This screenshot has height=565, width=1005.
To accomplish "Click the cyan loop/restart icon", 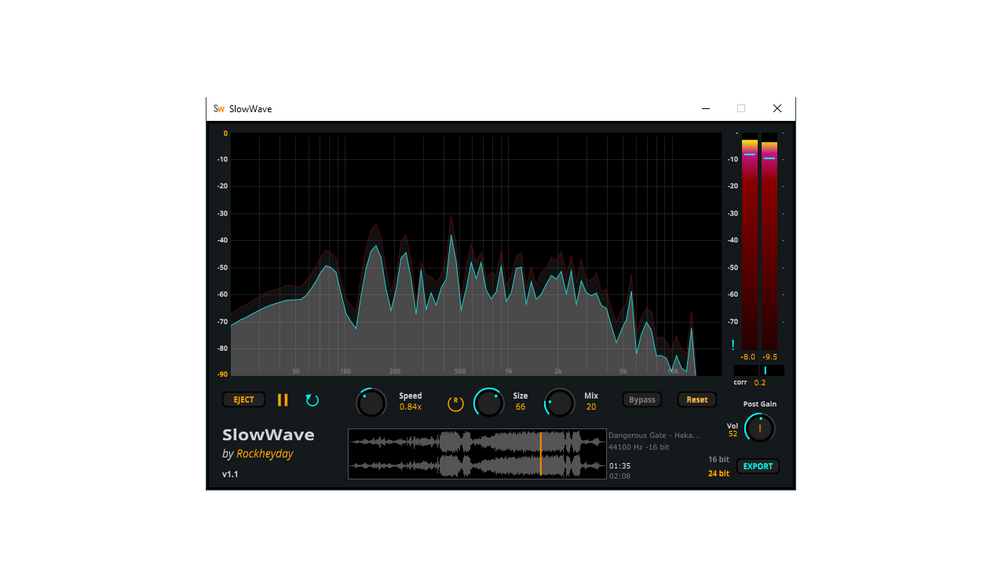I will point(312,400).
